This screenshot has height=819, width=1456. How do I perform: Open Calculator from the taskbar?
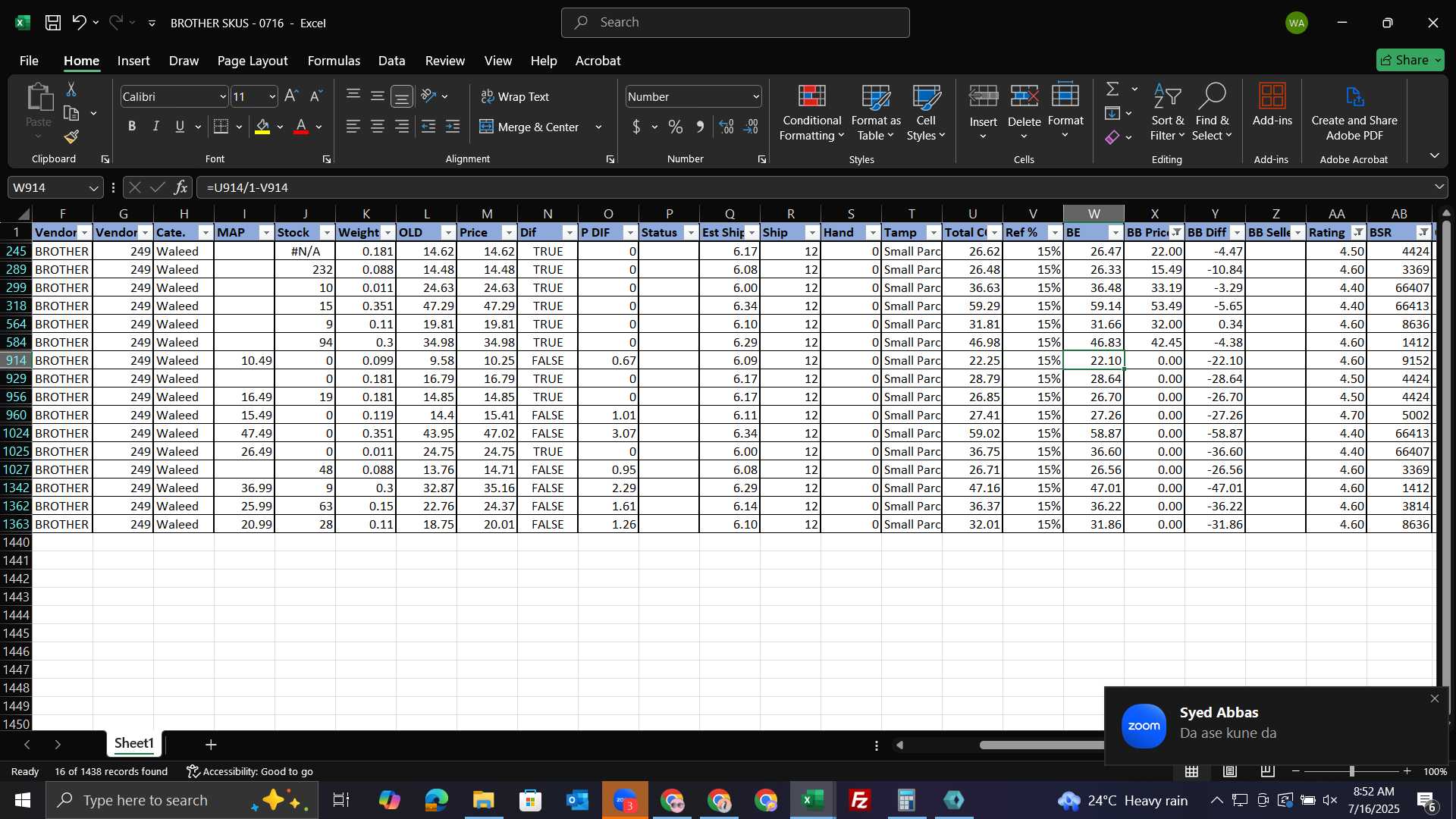coord(907,800)
